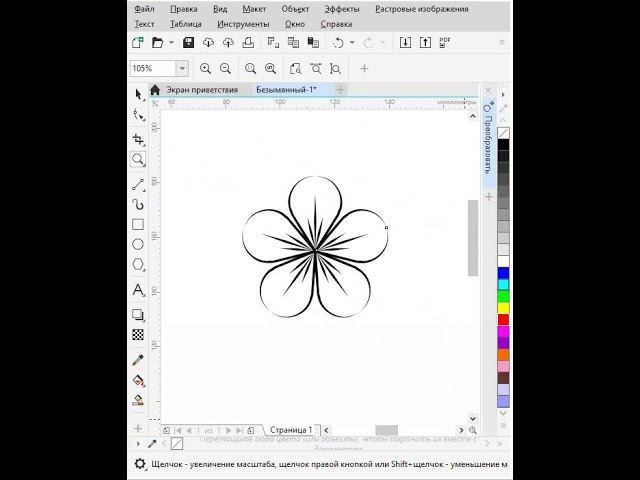The width and height of the screenshot is (640, 480).
Task: Open the Эффекты menu
Action: point(342,9)
